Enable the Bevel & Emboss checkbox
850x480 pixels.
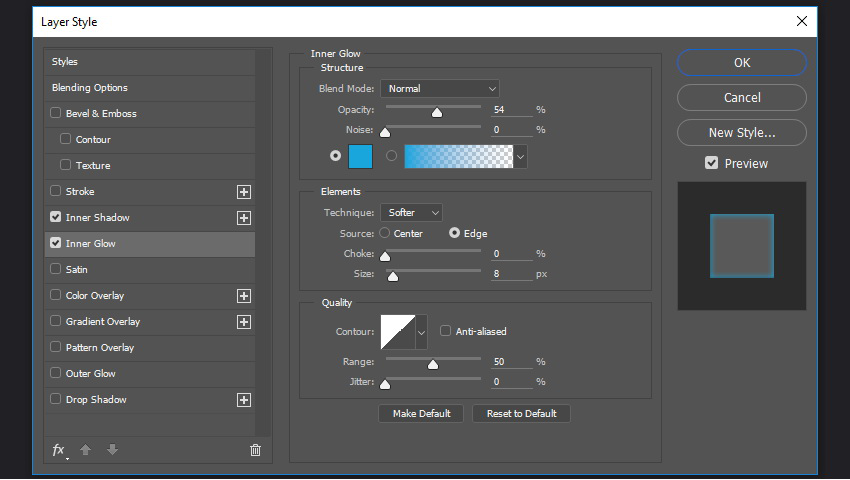(55, 113)
